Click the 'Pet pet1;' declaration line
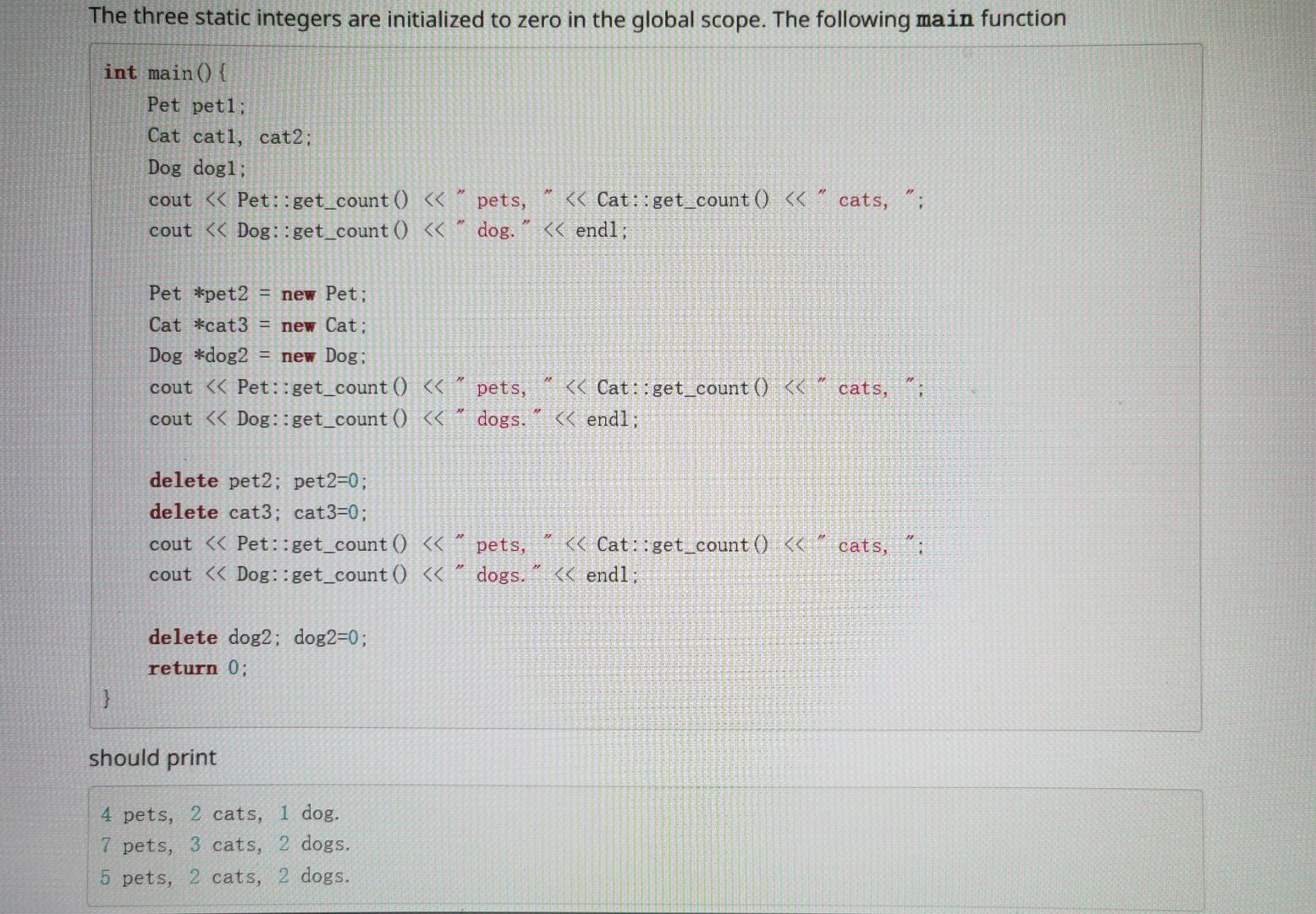Image resolution: width=1316 pixels, height=914 pixels. point(196,105)
